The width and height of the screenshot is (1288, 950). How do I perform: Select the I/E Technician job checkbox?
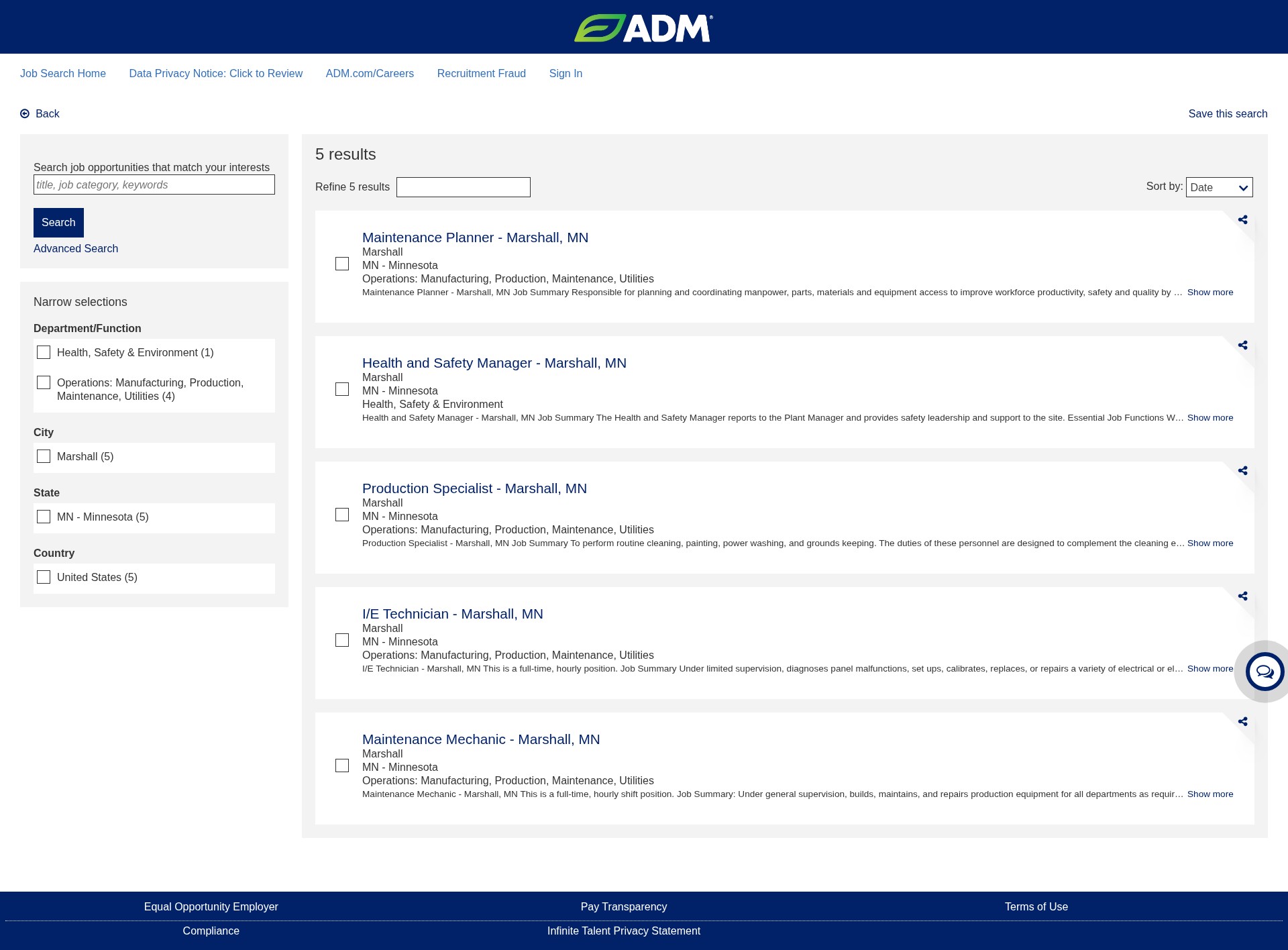click(342, 640)
